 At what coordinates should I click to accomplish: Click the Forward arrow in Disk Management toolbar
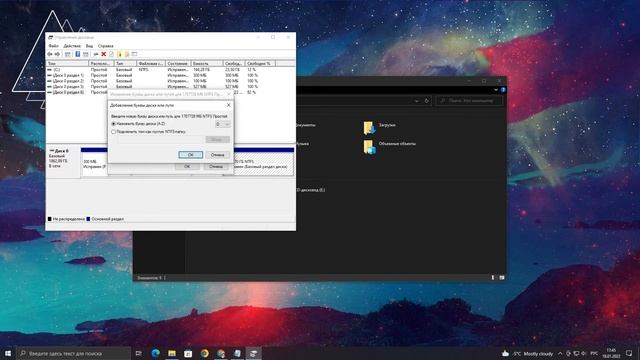tap(57, 54)
